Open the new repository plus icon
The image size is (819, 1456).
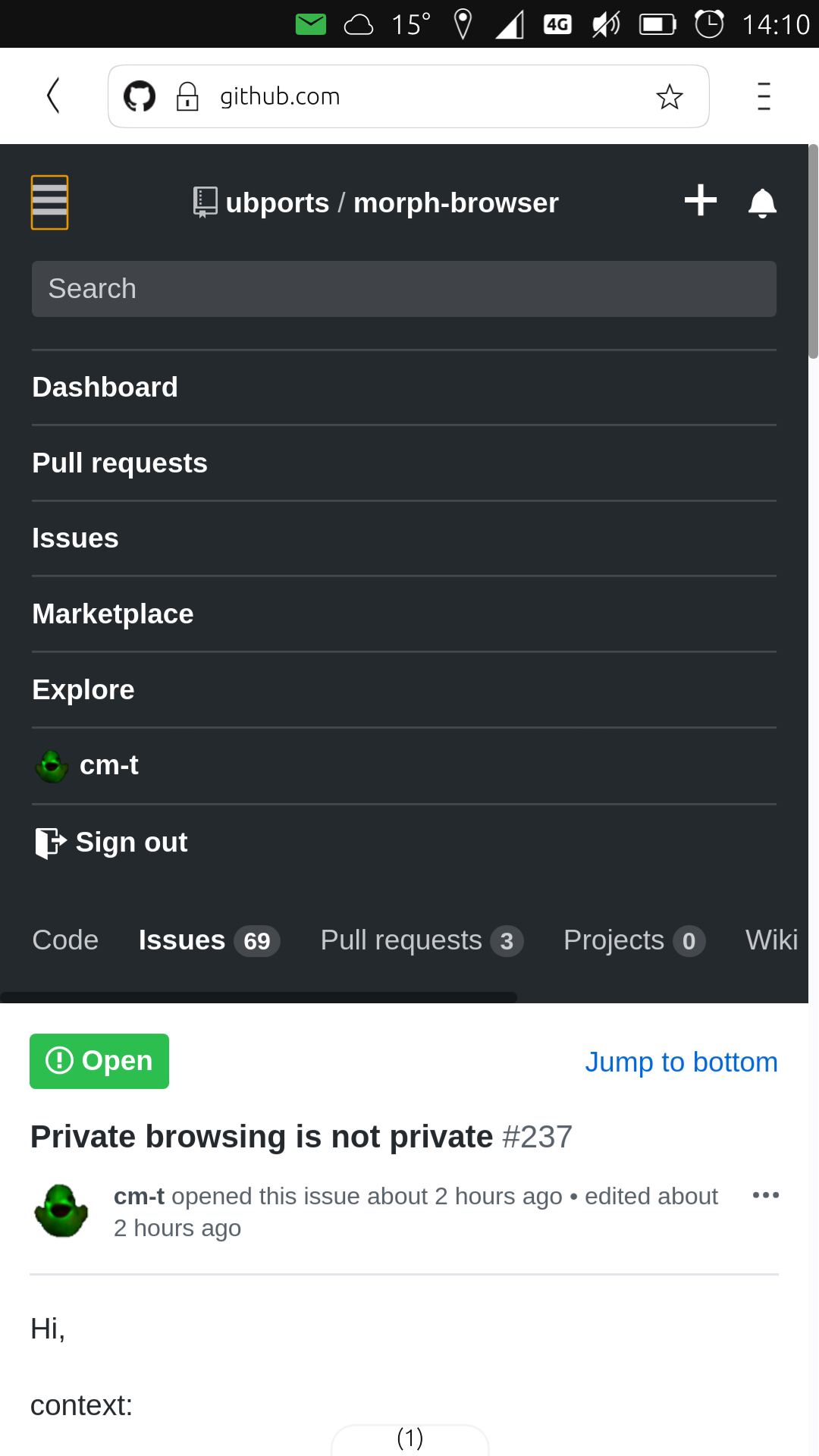[699, 200]
